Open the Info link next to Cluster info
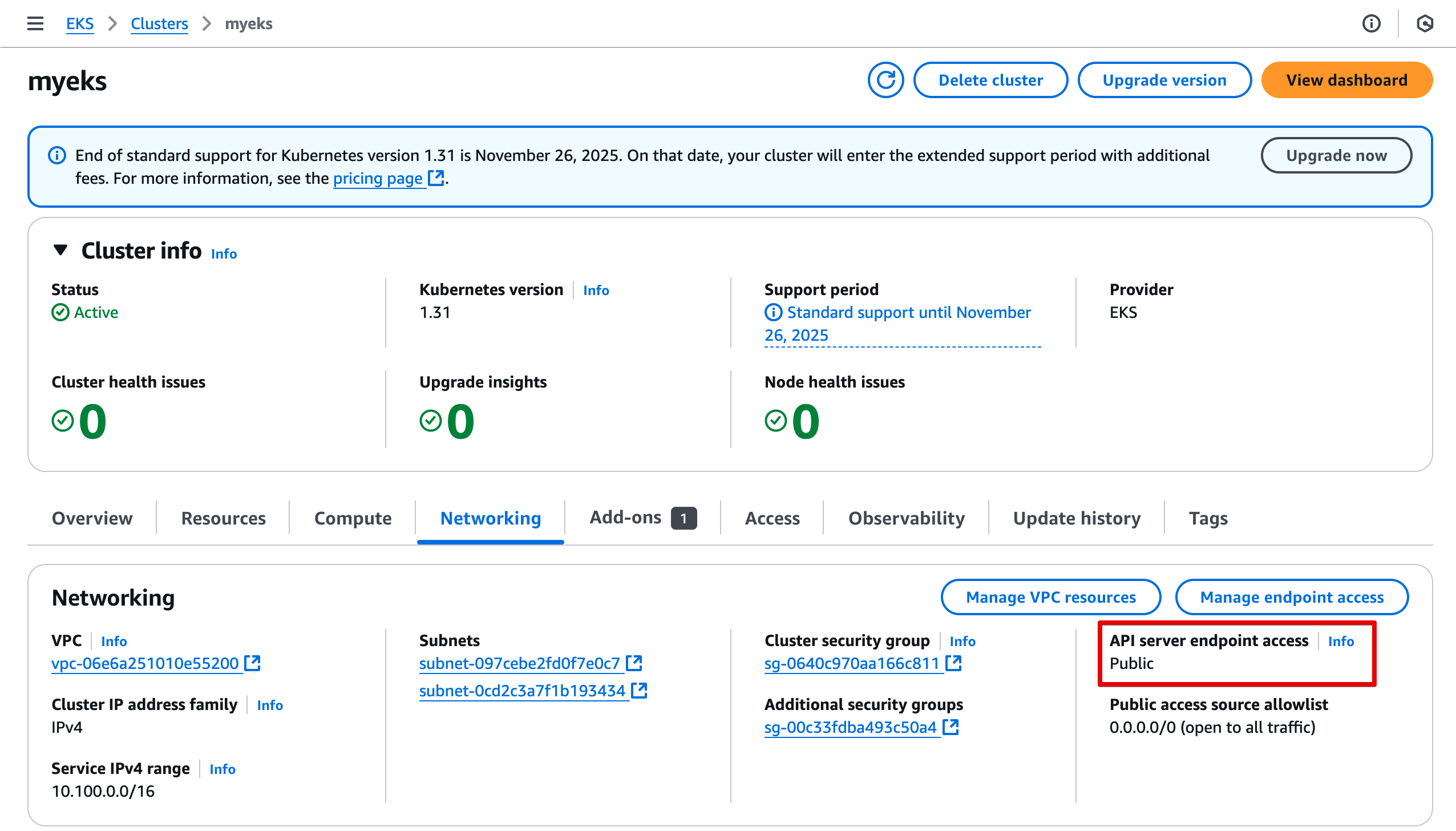 pyautogui.click(x=224, y=253)
